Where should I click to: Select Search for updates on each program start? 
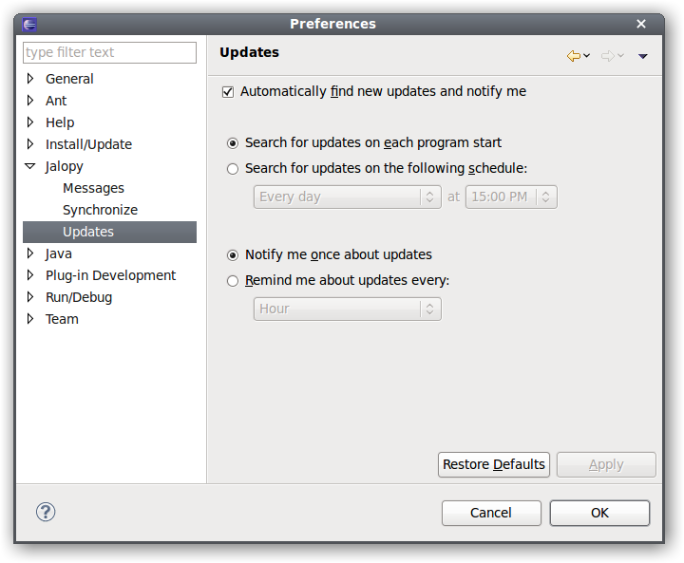click(x=233, y=143)
